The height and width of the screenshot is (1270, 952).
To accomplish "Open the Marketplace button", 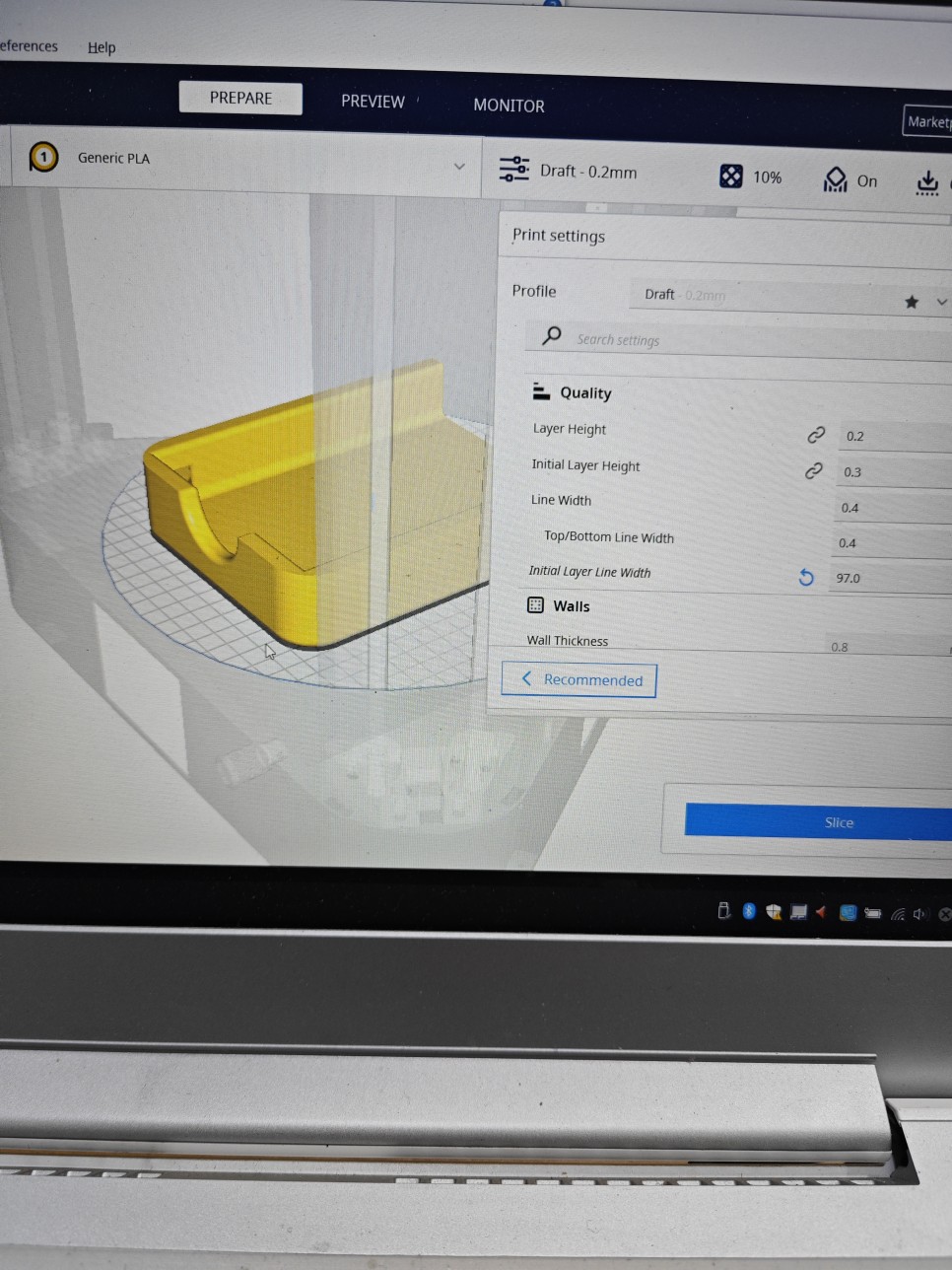I will pyautogui.click(x=927, y=121).
